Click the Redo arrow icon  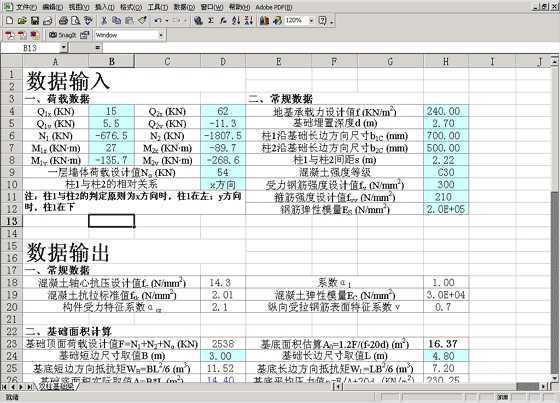(x=176, y=20)
